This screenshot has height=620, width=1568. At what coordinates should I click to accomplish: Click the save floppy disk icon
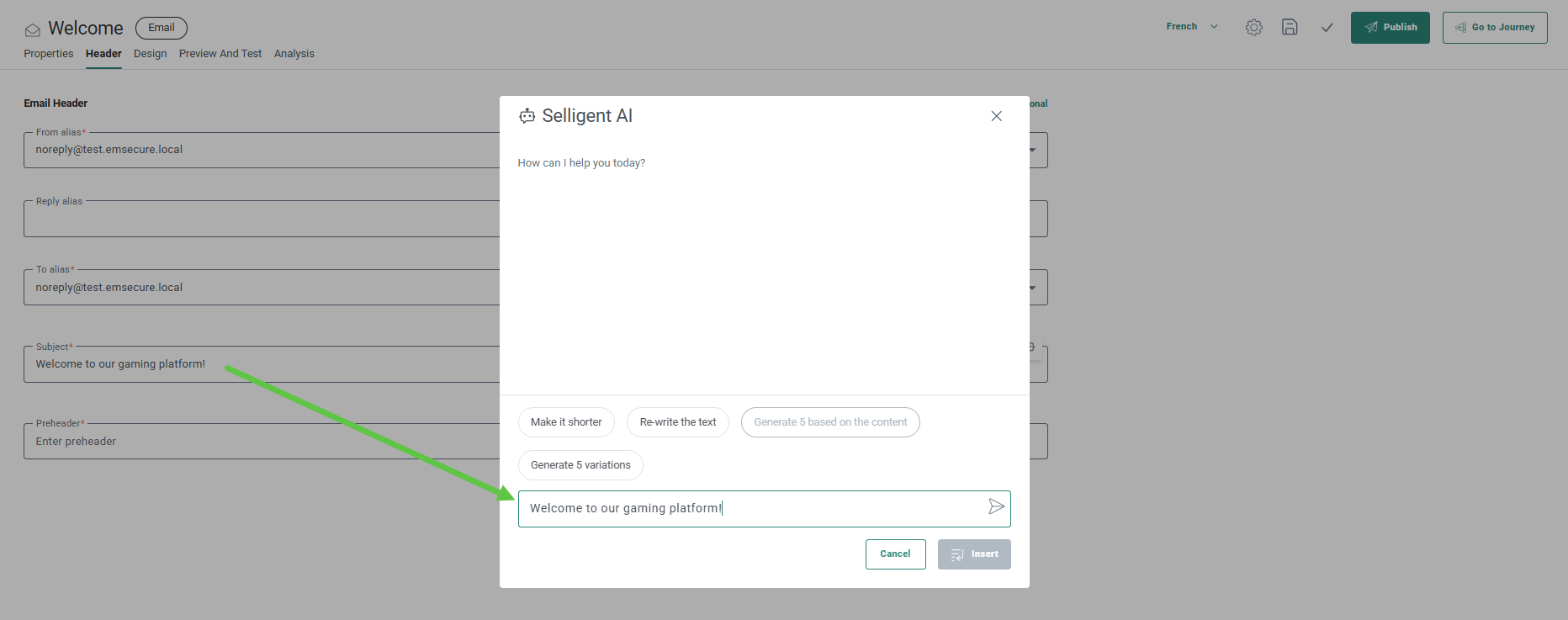(1290, 27)
